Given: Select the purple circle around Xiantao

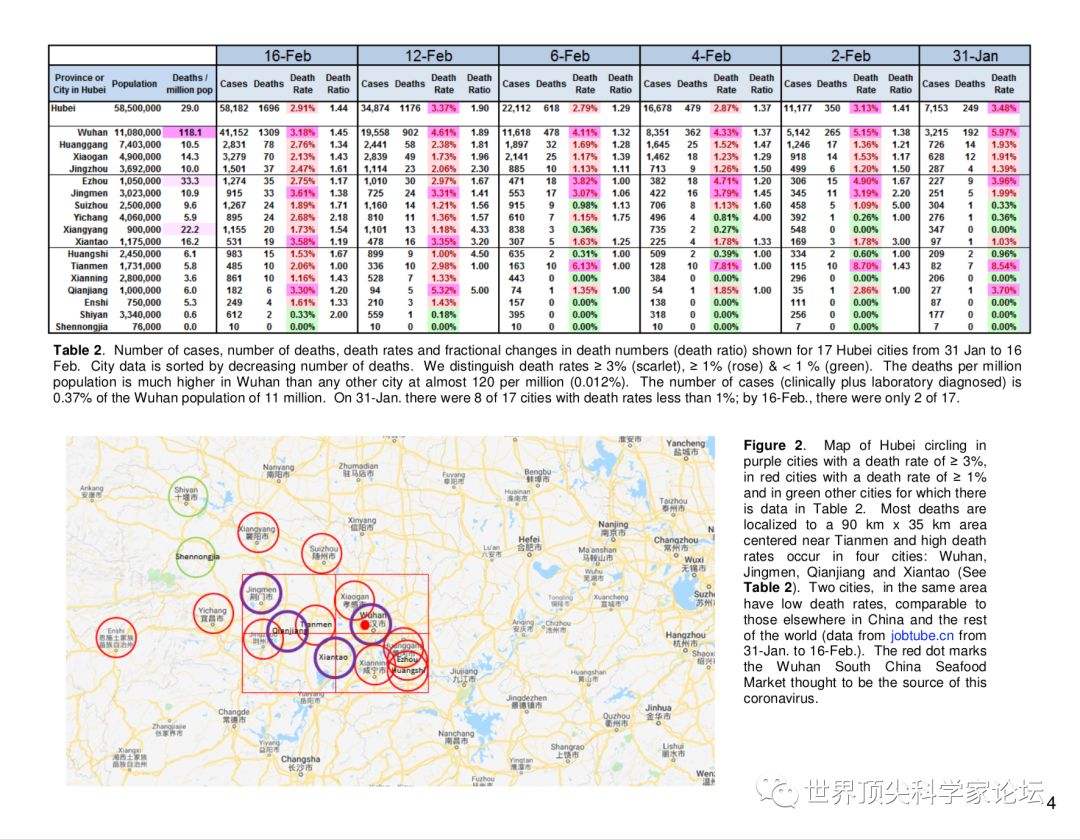Looking at the screenshot, I should pos(332,658).
